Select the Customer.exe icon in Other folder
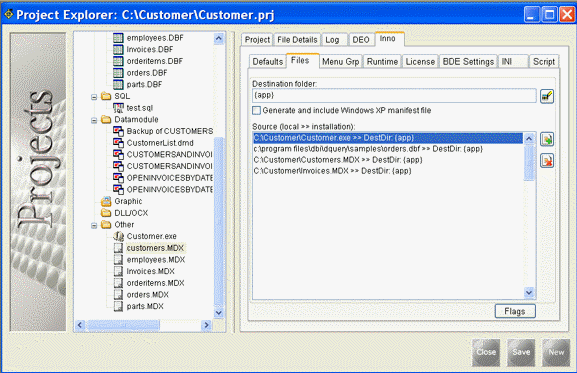577x373 pixels. (118, 236)
